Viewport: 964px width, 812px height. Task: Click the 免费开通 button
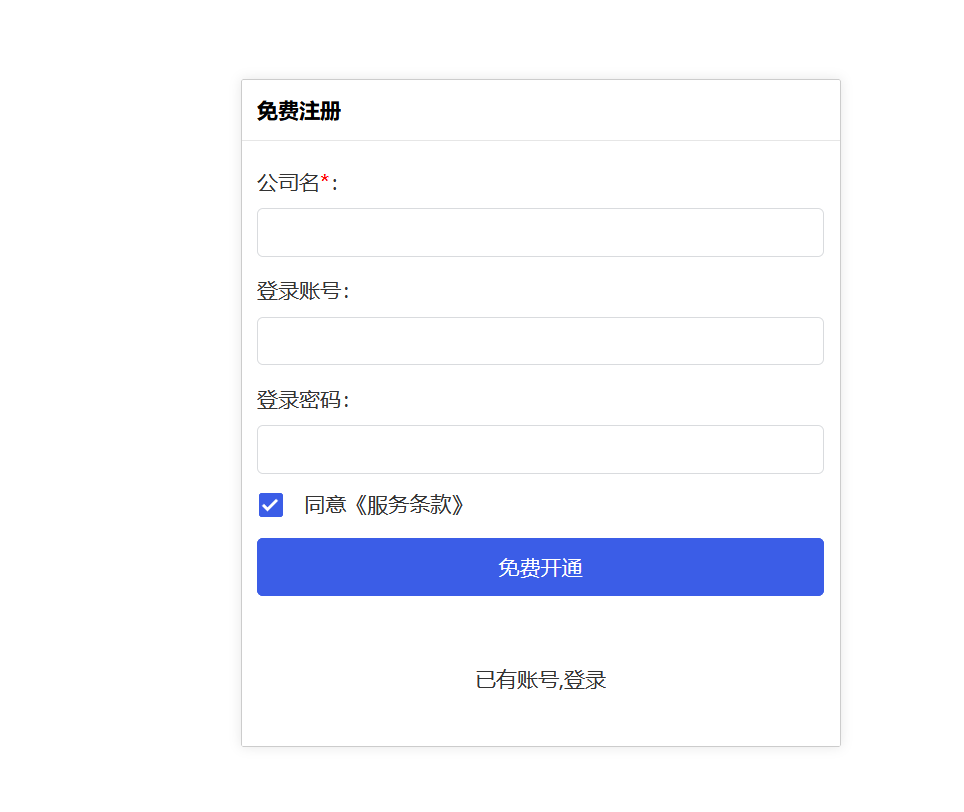pos(540,567)
